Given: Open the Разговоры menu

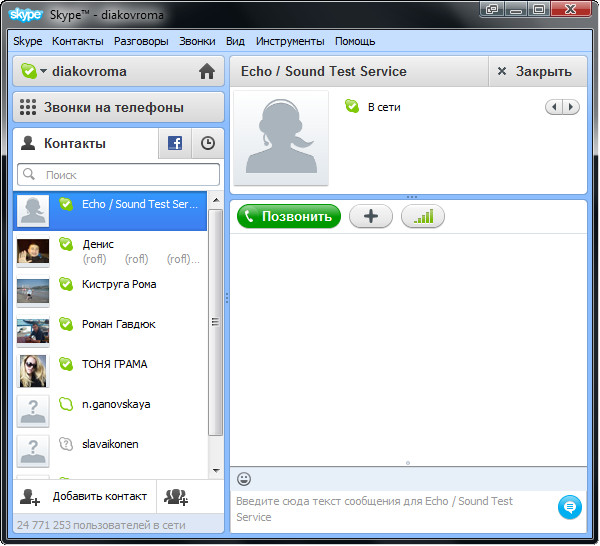Looking at the screenshot, I should pyautogui.click(x=141, y=41).
